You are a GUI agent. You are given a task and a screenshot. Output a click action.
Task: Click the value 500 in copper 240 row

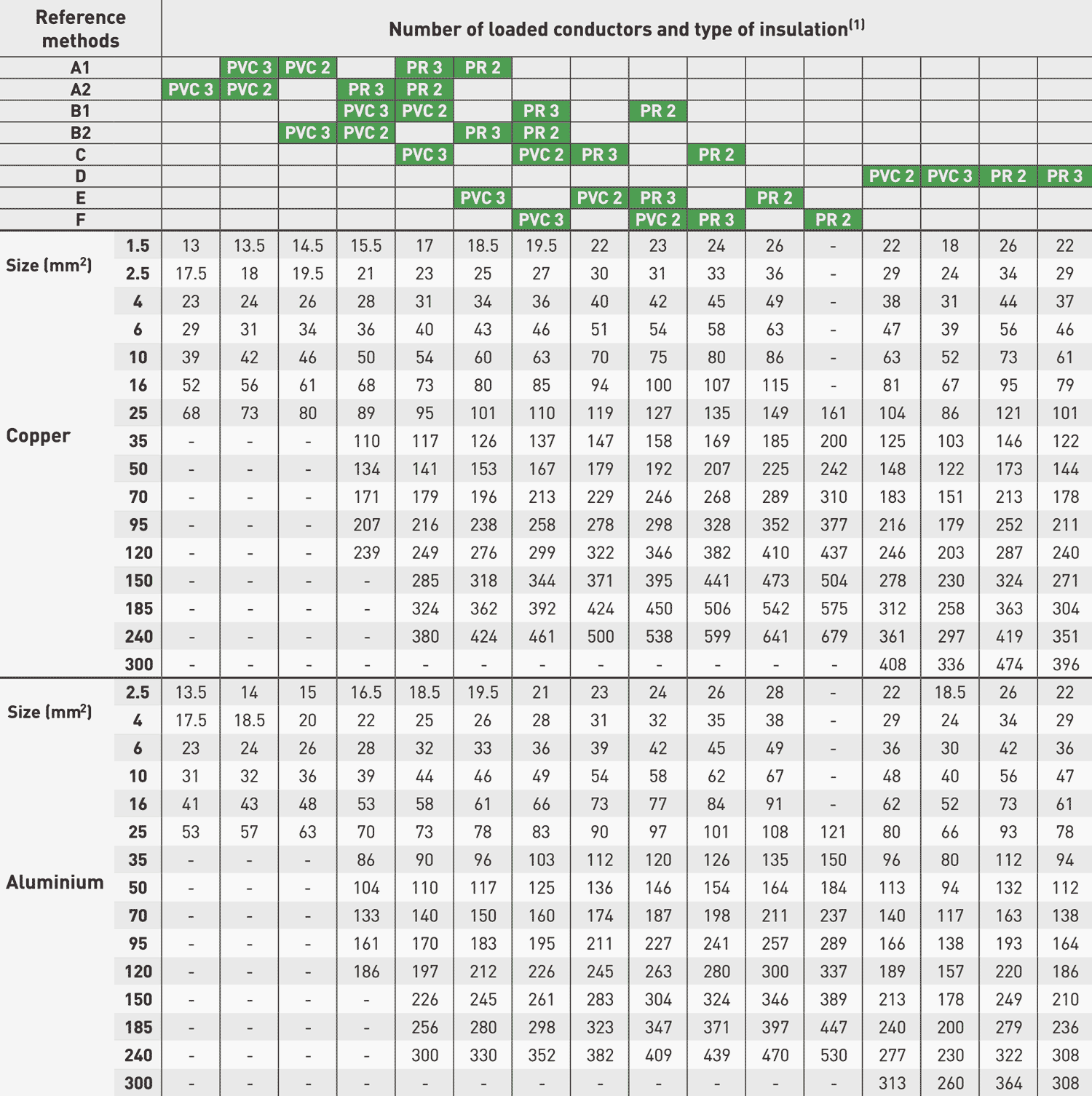point(601,637)
